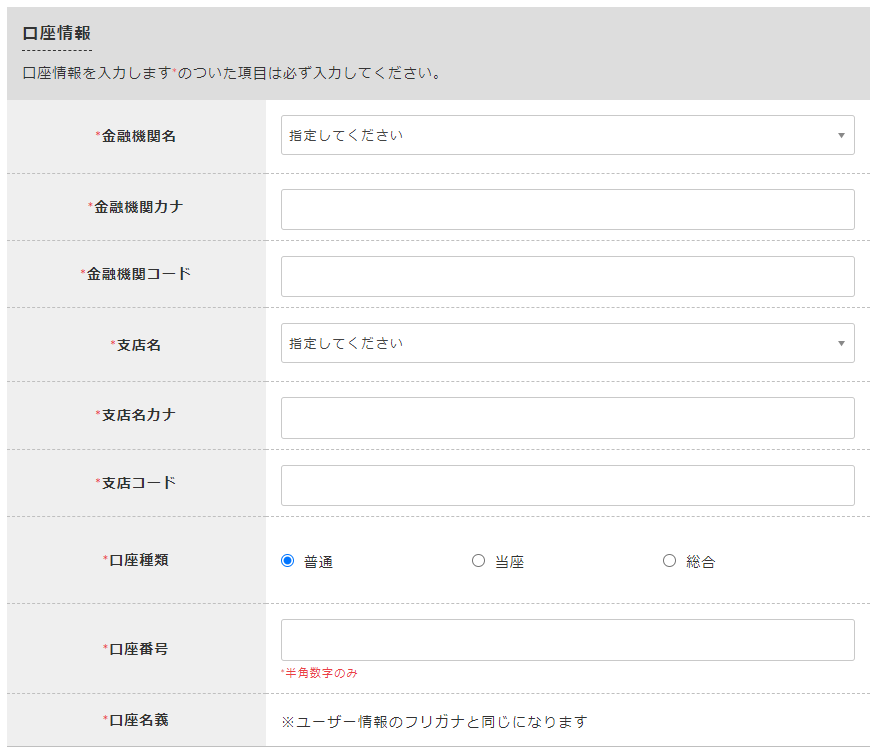880x753 pixels.
Task: Click the 支店コード input field
Action: [x=566, y=485]
